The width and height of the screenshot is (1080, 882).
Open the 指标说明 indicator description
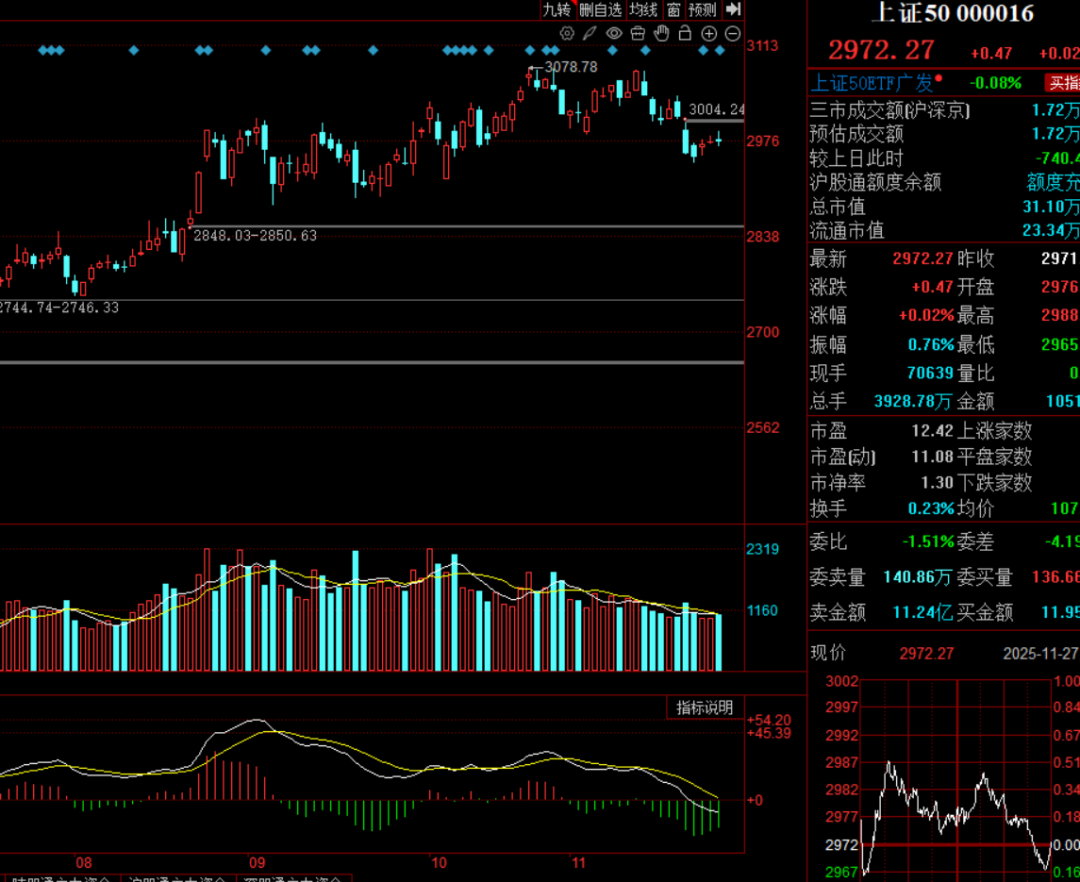(x=704, y=708)
